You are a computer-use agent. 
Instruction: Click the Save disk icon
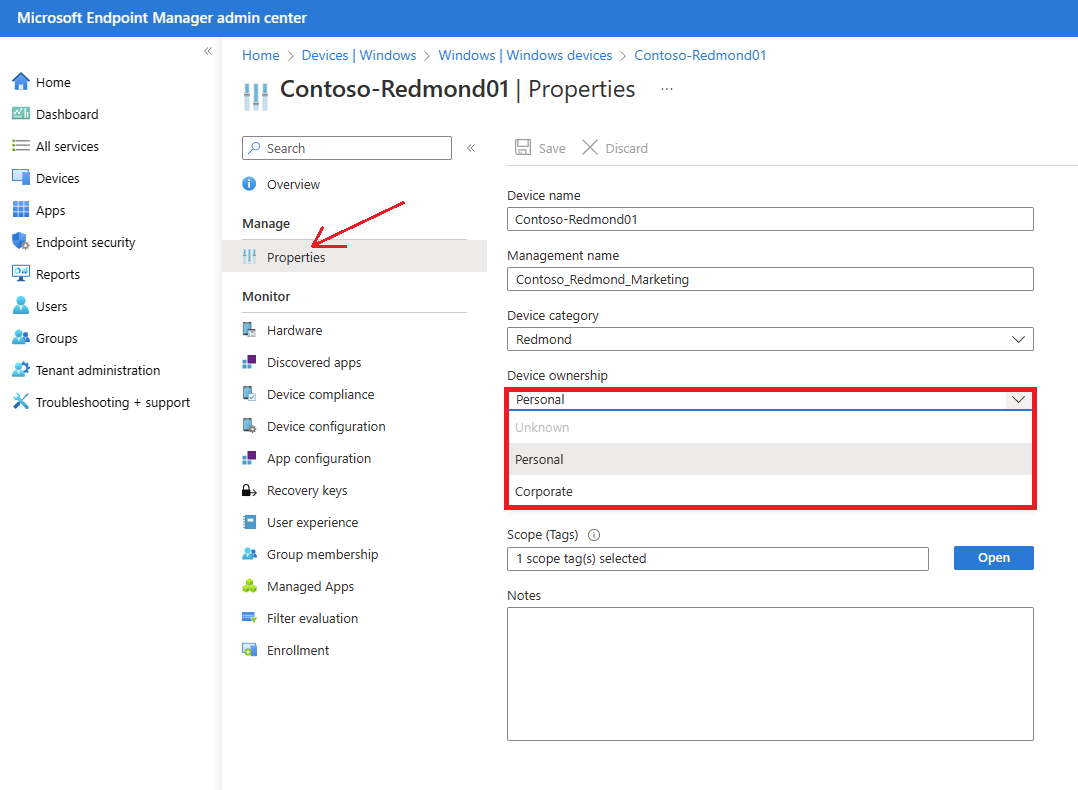point(523,148)
